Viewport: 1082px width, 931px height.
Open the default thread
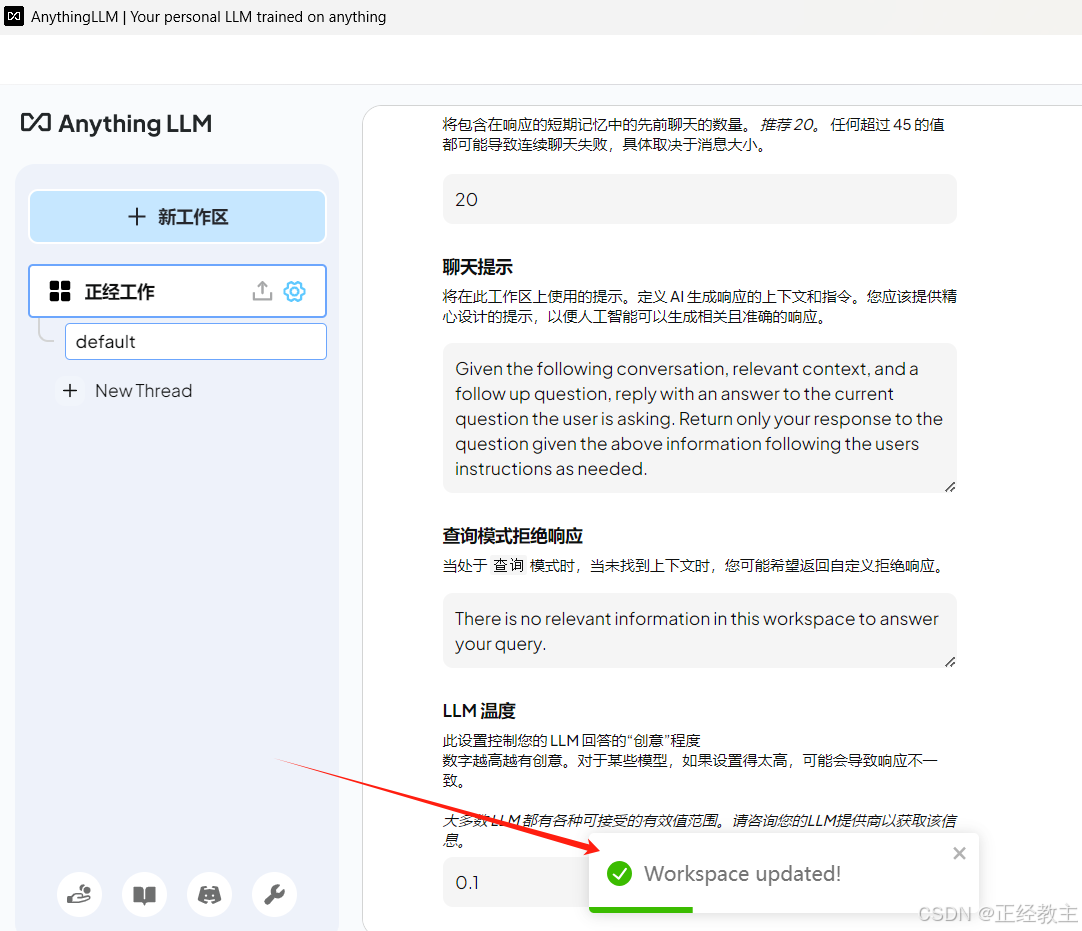point(196,342)
